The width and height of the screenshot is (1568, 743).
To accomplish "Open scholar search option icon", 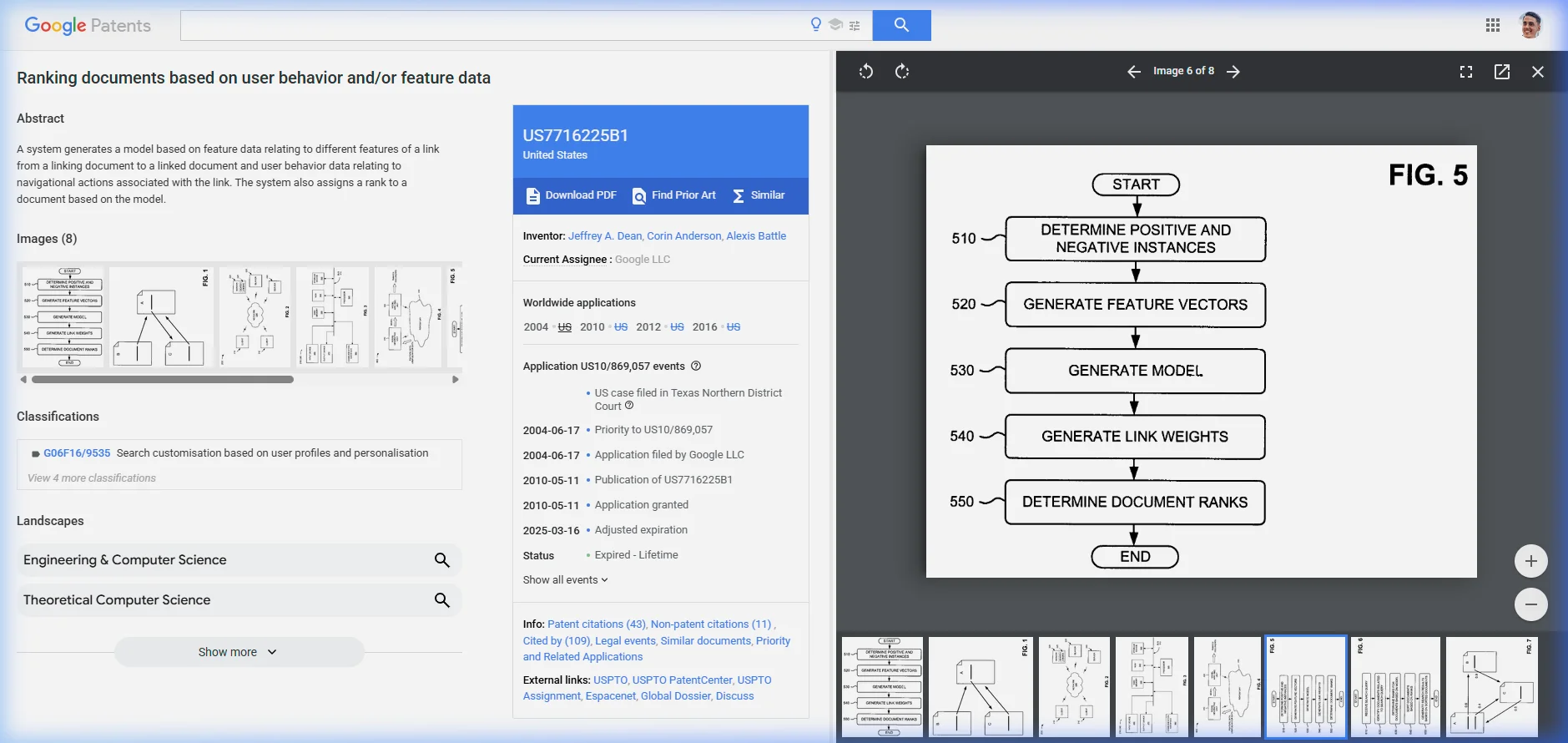I will (x=835, y=24).
